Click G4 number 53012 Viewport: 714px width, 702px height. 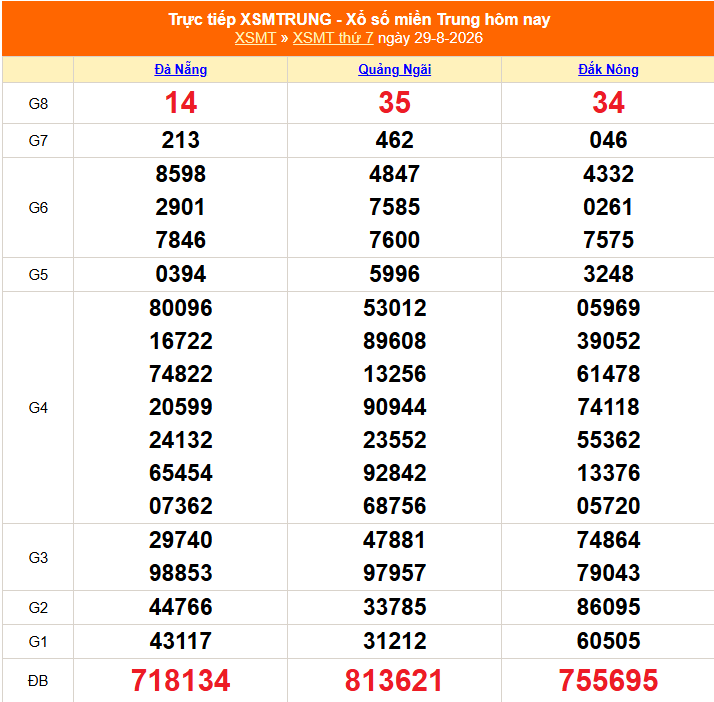click(x=394, y=308)
